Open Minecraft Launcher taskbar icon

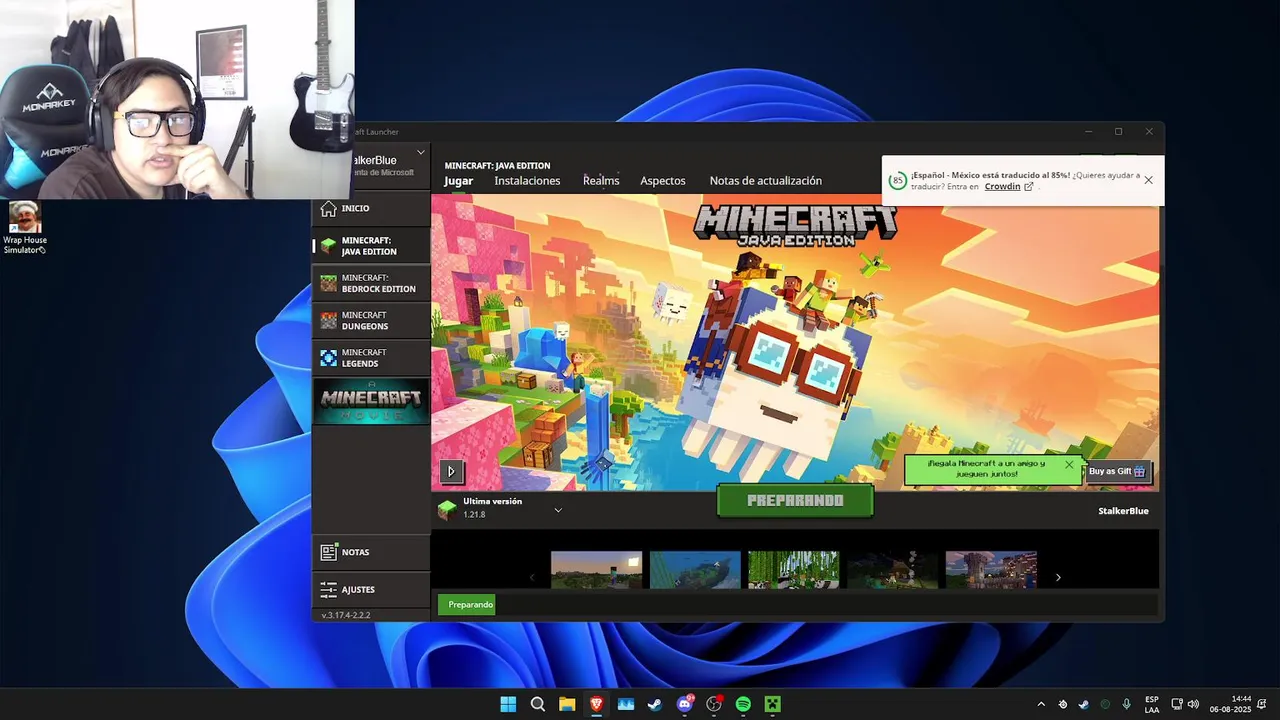(772, 704)
